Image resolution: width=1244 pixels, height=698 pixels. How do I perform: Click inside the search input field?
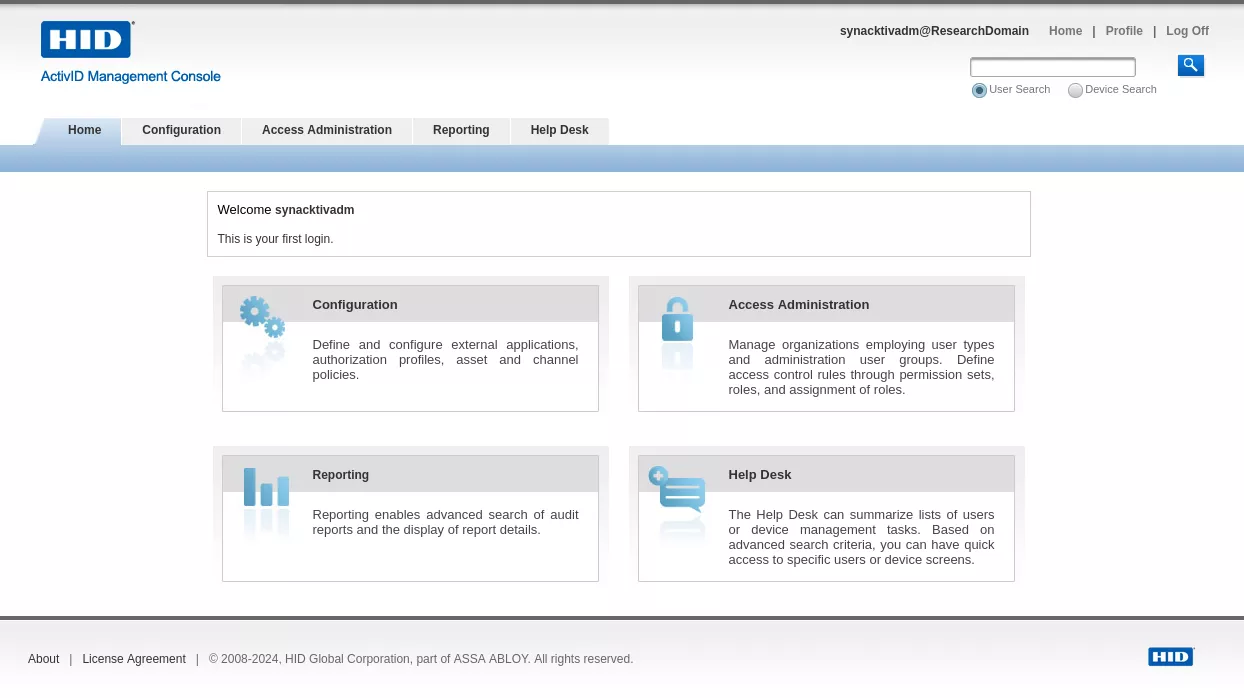point(1052,67)
